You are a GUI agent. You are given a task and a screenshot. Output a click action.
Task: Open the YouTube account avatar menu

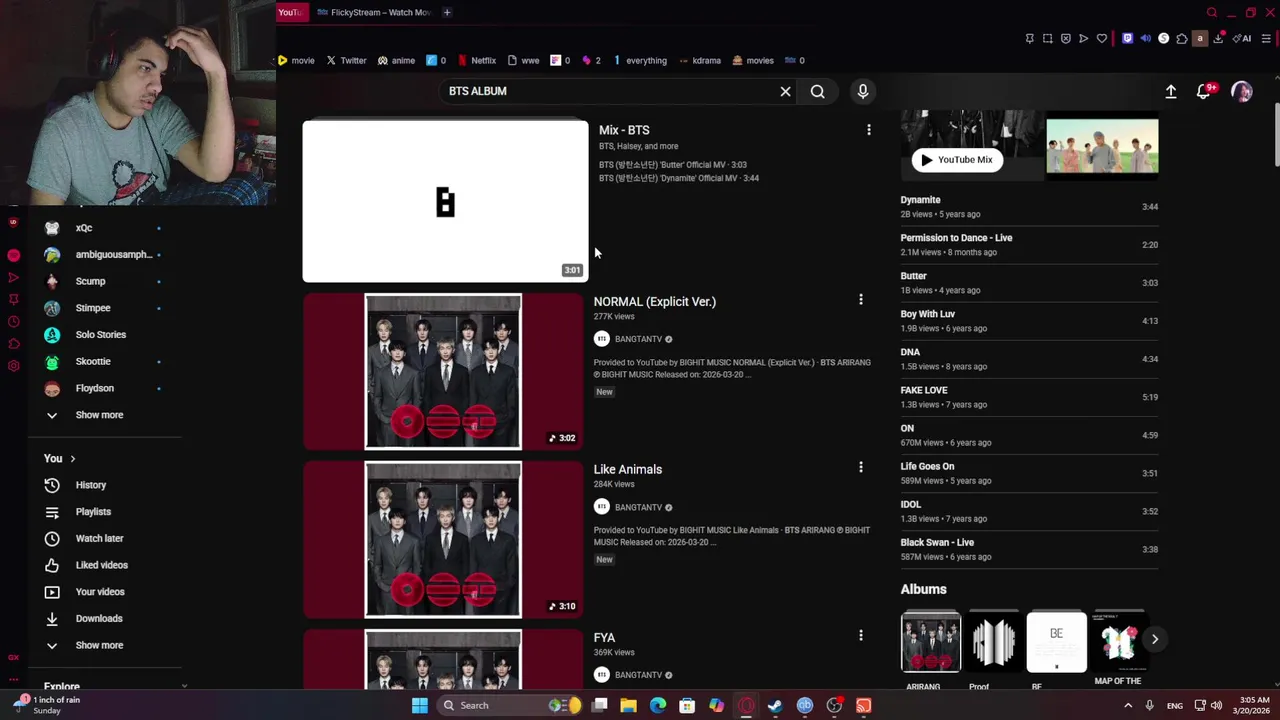tap(1242, 91)
